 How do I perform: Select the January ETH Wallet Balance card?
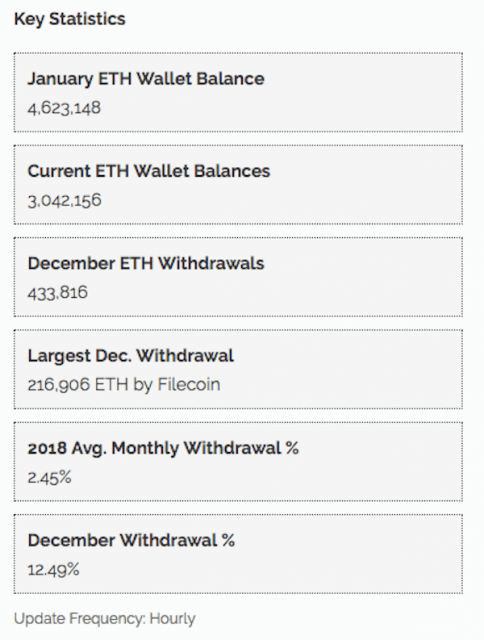click(x=238, y=92)
